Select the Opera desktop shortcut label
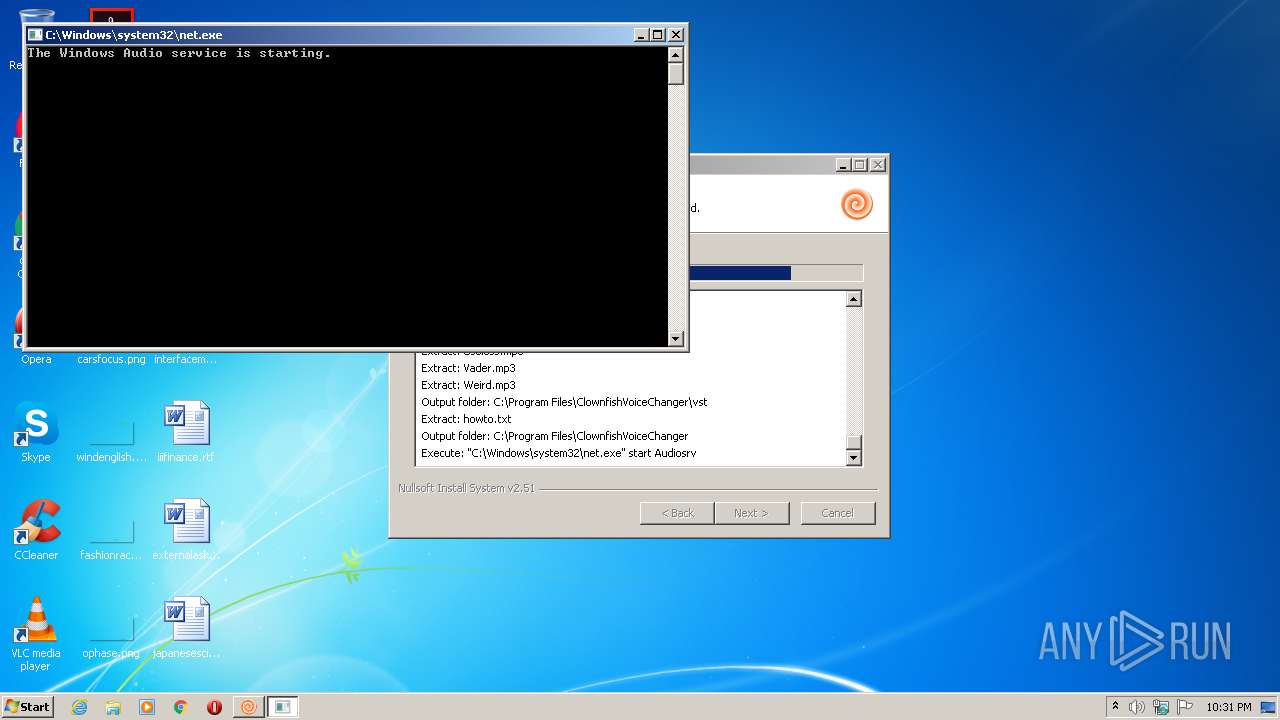The width and height of the screenshot is (1280, 720). pyautogui.click(x=36, y=359)
